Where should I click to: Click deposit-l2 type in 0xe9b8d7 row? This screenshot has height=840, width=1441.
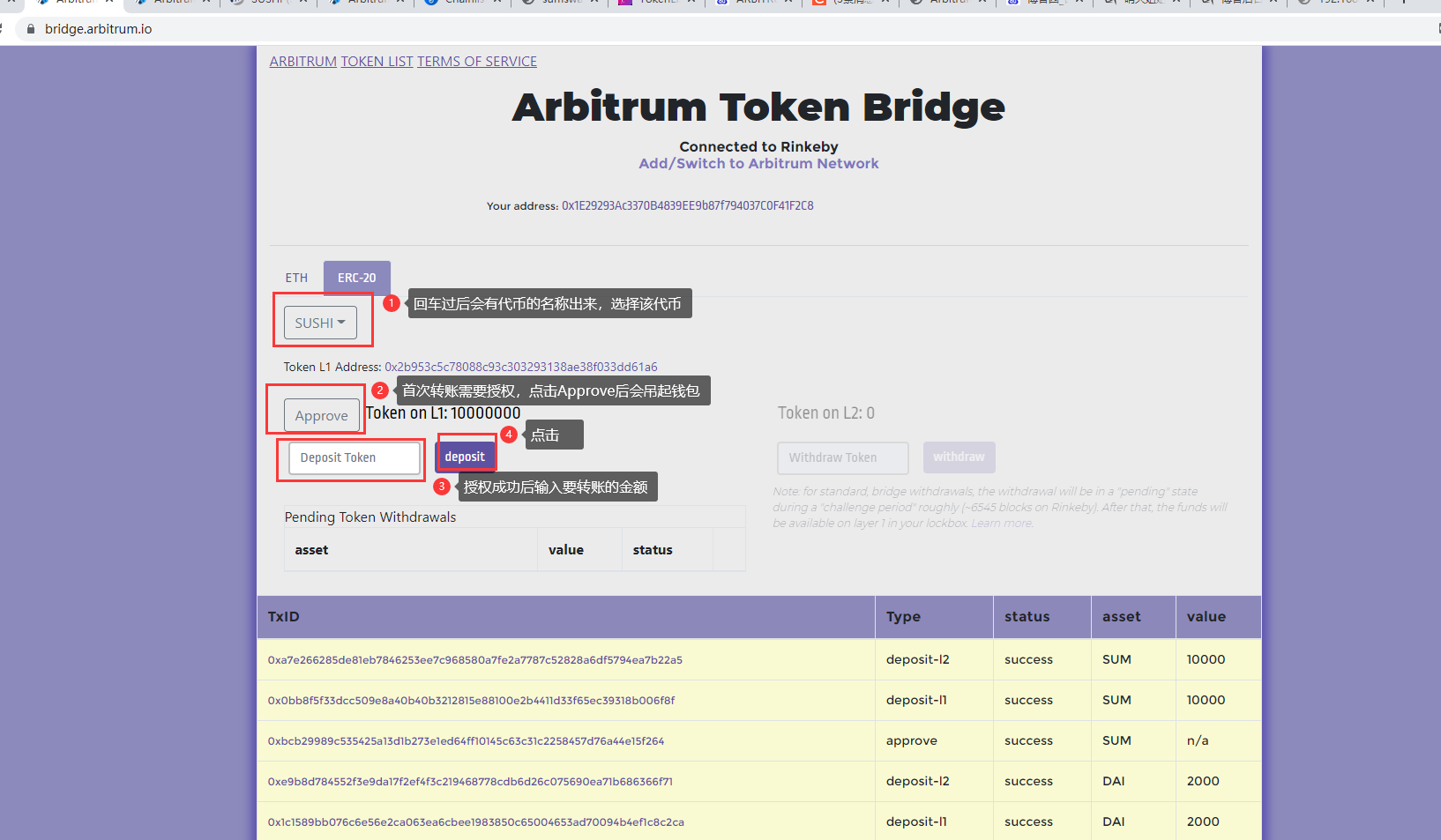918,781
